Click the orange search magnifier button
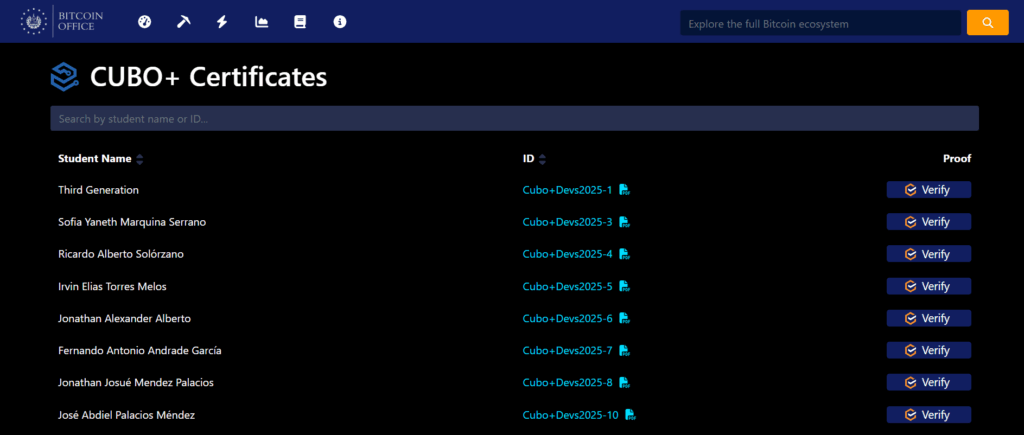 pyautogui.click(x=987, y=23)
